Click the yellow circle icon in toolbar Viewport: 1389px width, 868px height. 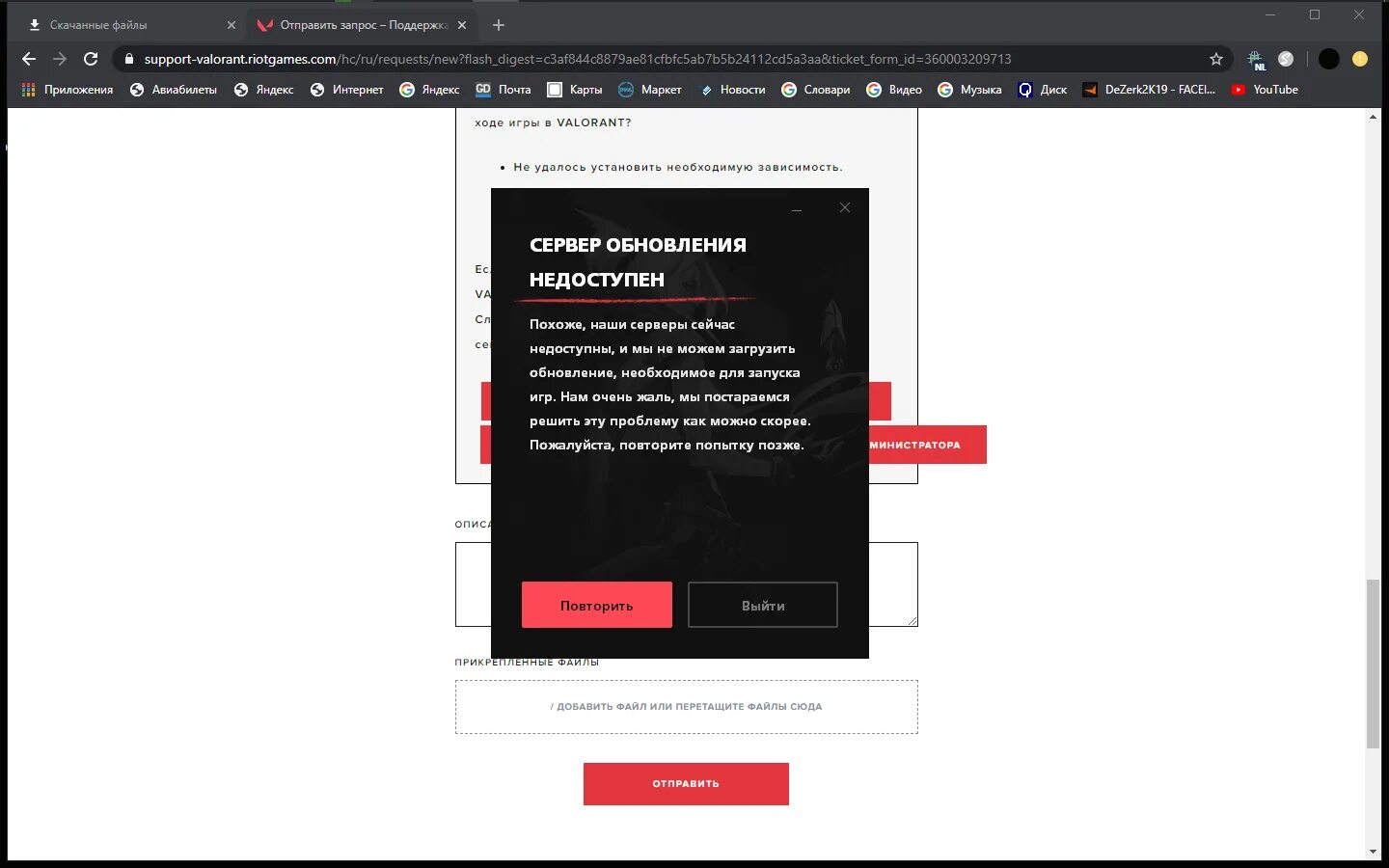pyautogui.click(x=1360, y=59)
